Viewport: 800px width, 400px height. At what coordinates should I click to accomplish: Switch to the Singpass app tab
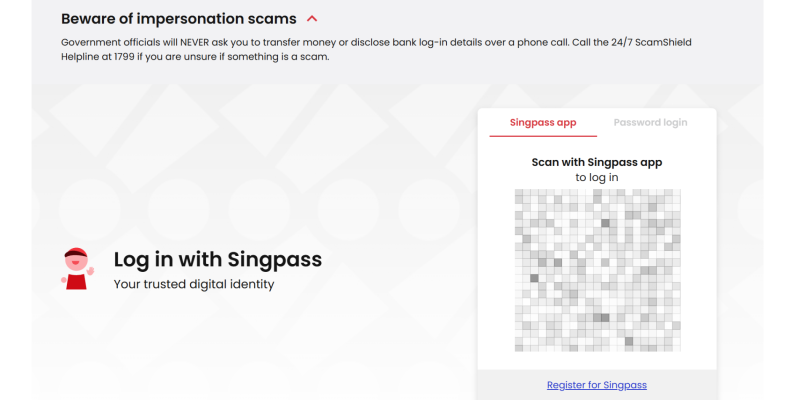coord(543,123)
